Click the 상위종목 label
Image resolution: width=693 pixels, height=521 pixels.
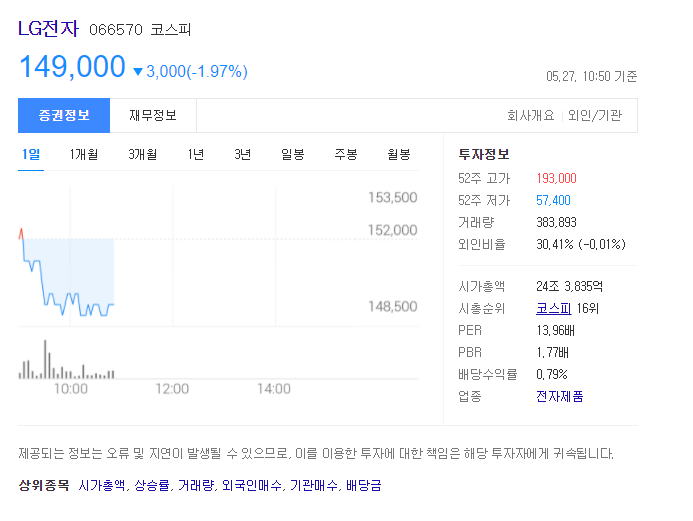coord(44,485)
